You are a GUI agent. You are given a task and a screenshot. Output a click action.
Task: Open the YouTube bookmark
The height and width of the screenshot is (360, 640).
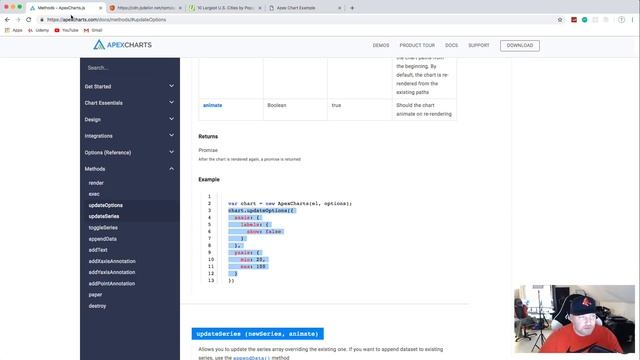click(66, 30)
